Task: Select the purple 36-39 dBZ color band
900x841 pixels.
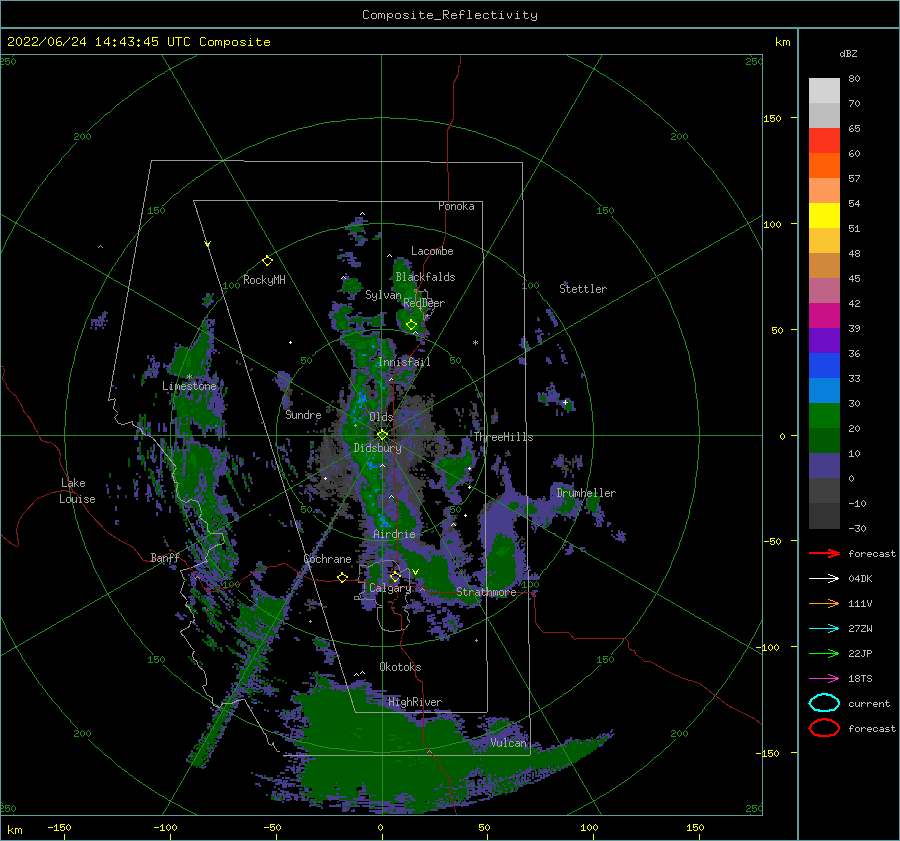Action: pos(824,340)
